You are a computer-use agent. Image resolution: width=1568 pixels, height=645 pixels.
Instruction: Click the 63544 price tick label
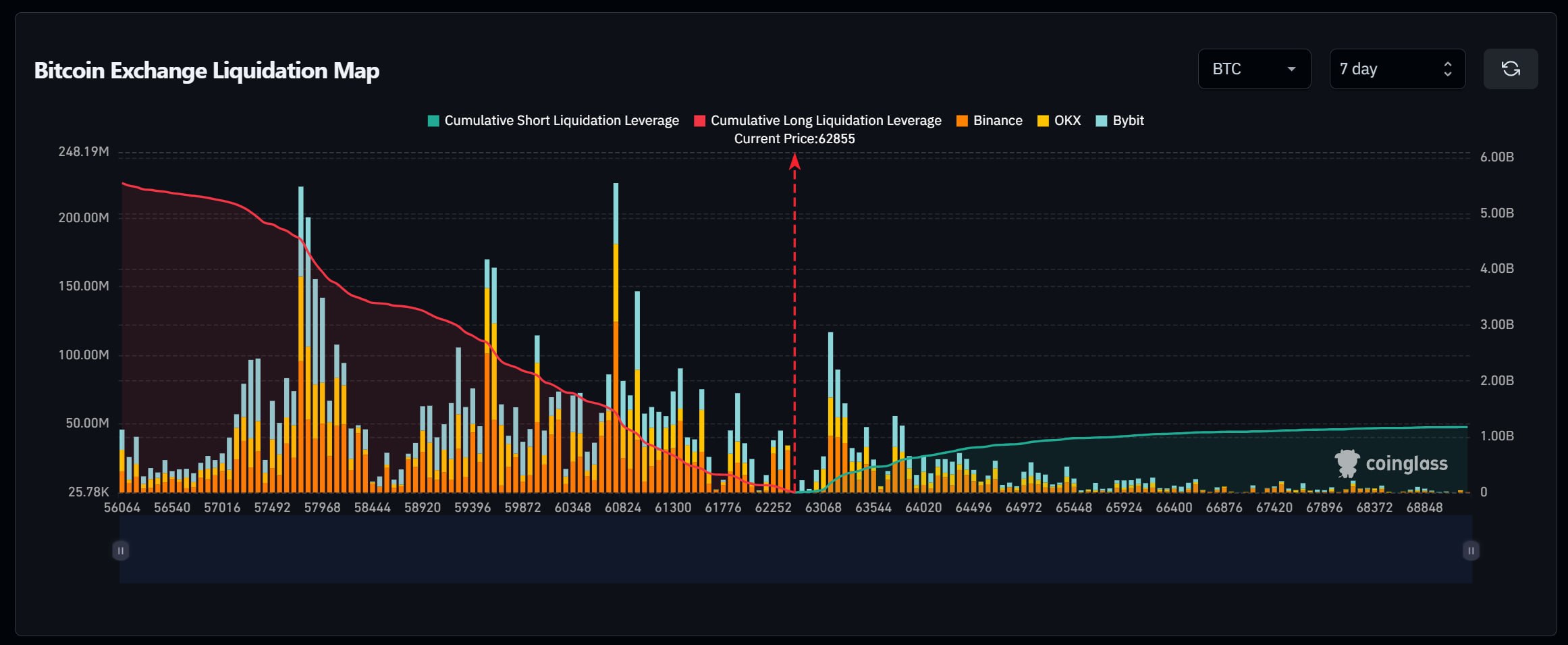pyautogui.click(x=873, y=507)
